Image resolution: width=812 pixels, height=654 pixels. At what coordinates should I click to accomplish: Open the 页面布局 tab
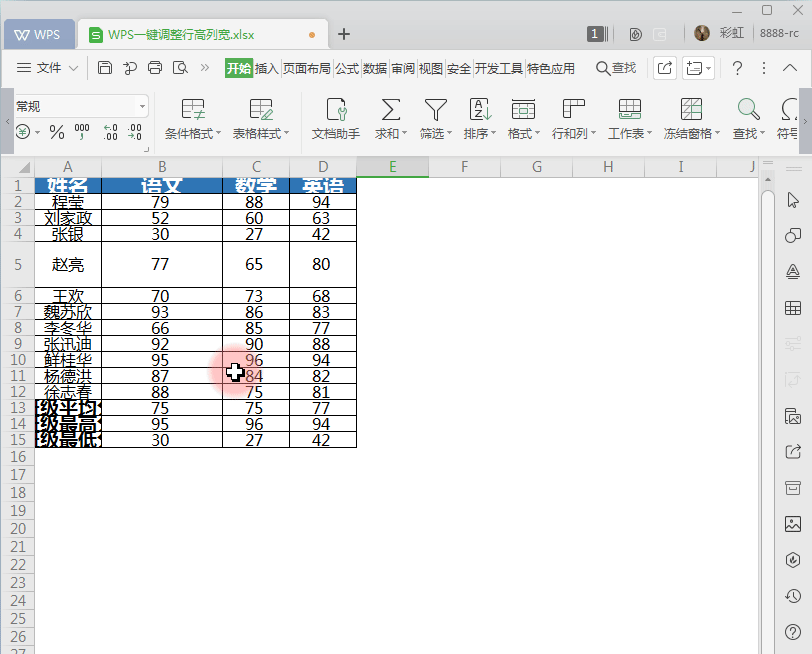pos(307,68)
